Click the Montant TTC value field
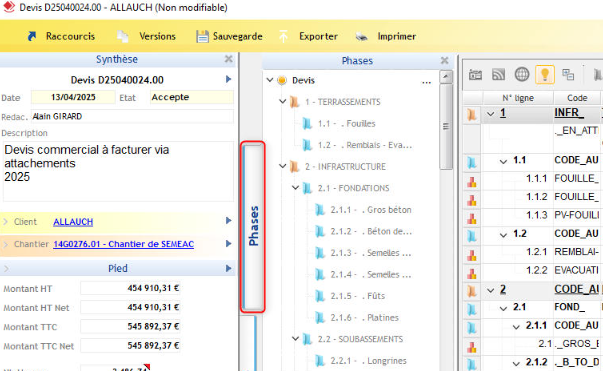 tap(130, 326)
